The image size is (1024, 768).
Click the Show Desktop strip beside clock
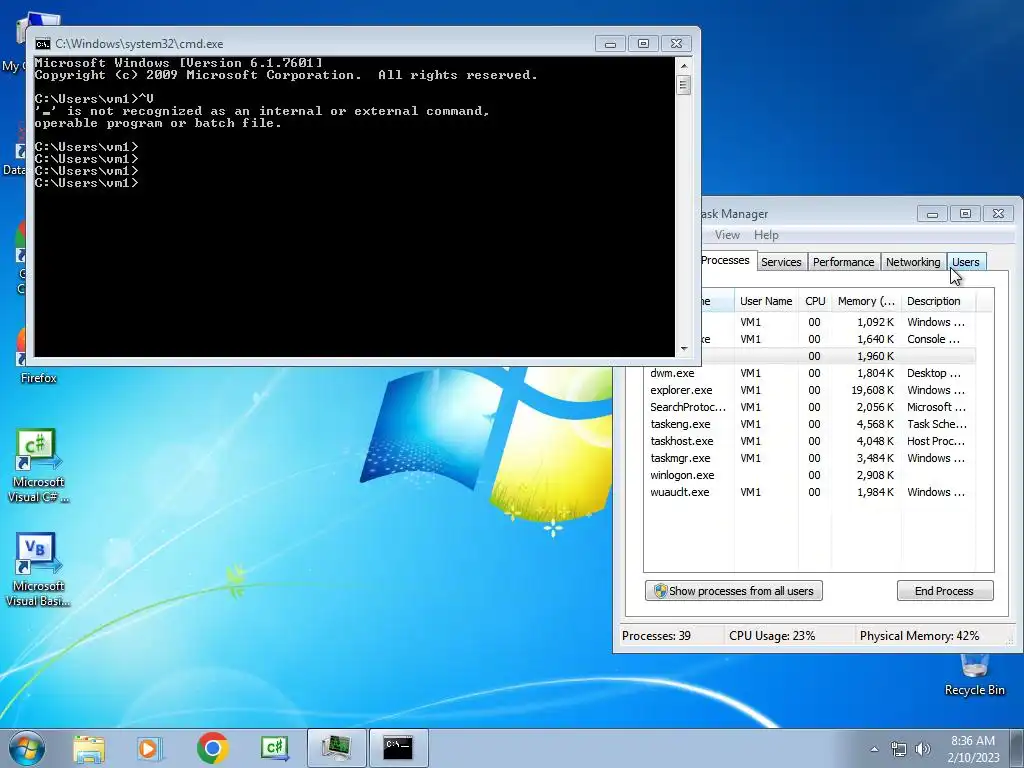tap(1018, 749)
